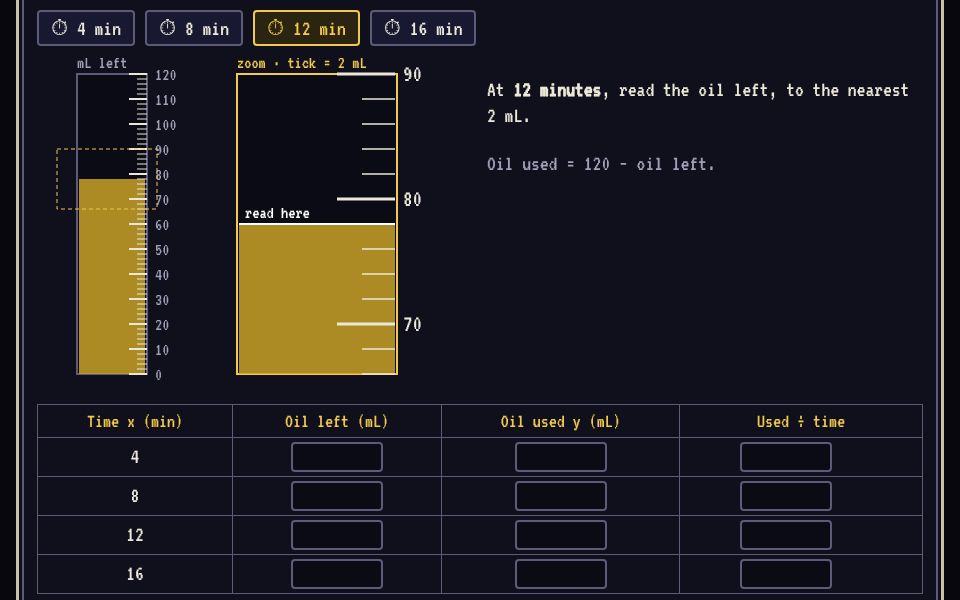Click the time value 16 in table
Screen dimensions: 960x600
[x=135, y=574]
